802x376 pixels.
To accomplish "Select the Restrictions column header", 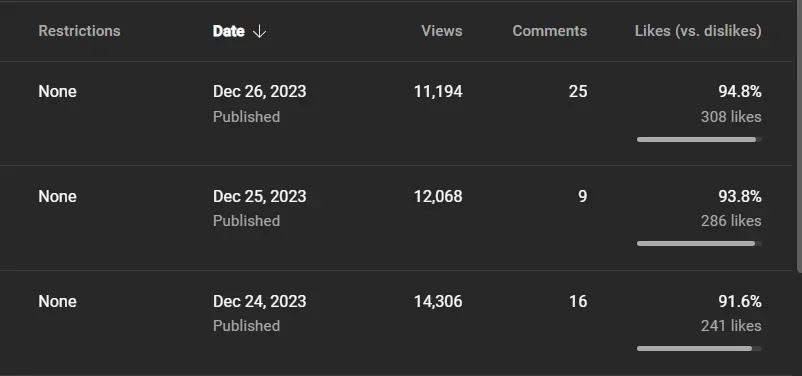I will [79, 31].
